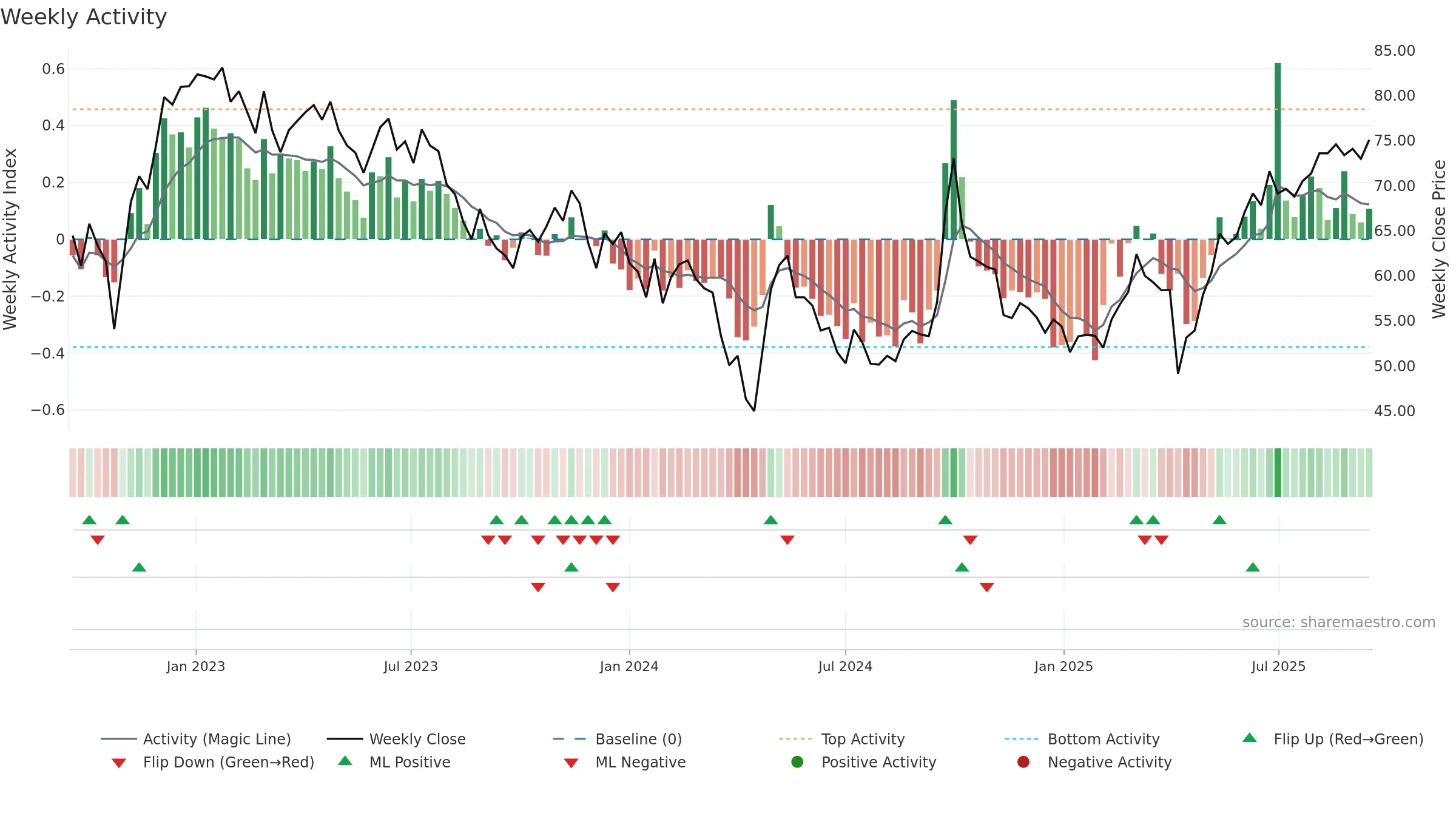The width and height of the screenshot is (1456, 819).
Task: Click the Jul 2024 axis label
Action: [x=845, y=666]
